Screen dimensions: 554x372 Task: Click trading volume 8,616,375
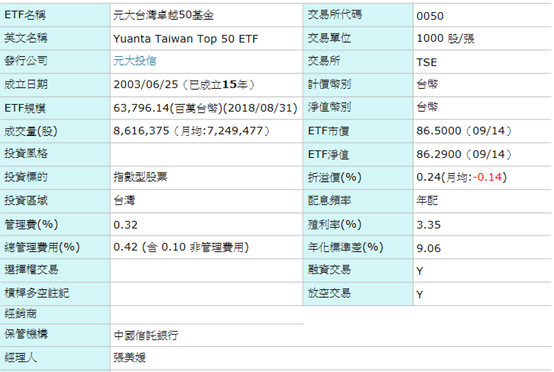click(x=141, y=131)
